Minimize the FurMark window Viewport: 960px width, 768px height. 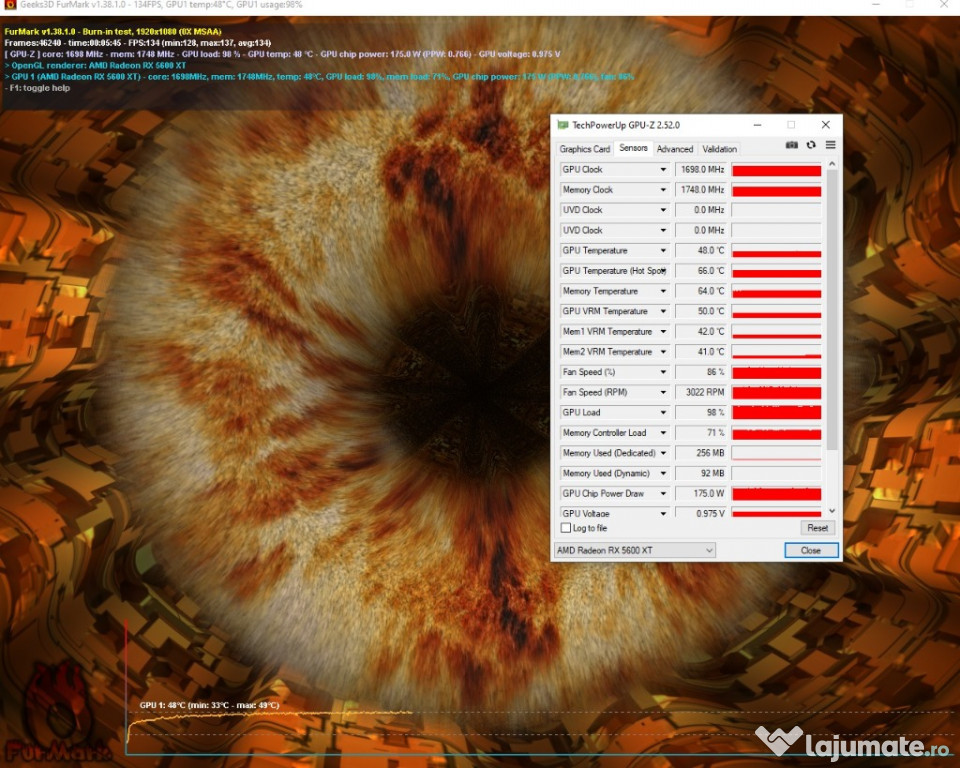[x=876, y=4]
